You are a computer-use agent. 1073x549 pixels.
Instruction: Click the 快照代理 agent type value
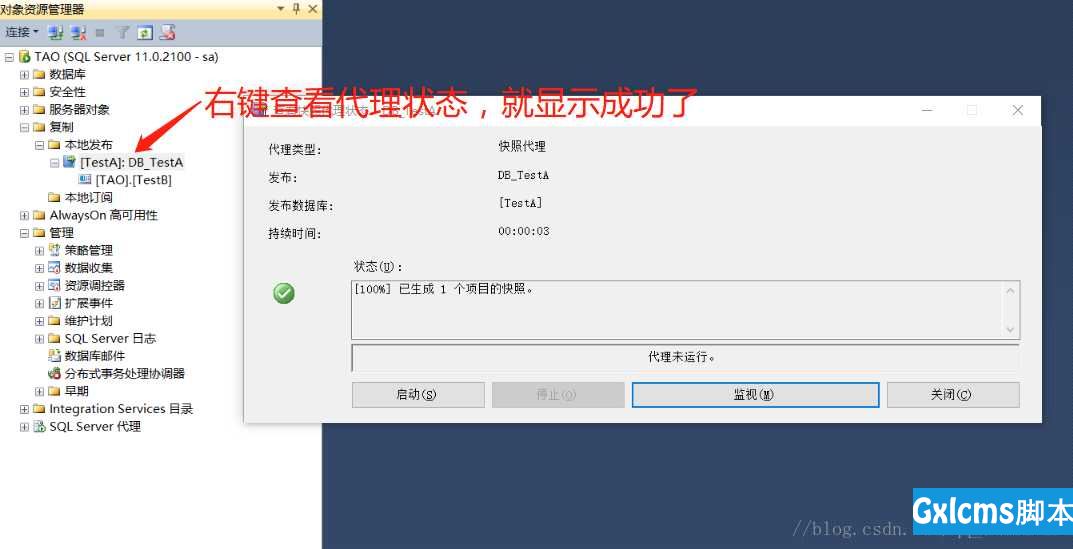pyautogui.click(x=521, y=146)
